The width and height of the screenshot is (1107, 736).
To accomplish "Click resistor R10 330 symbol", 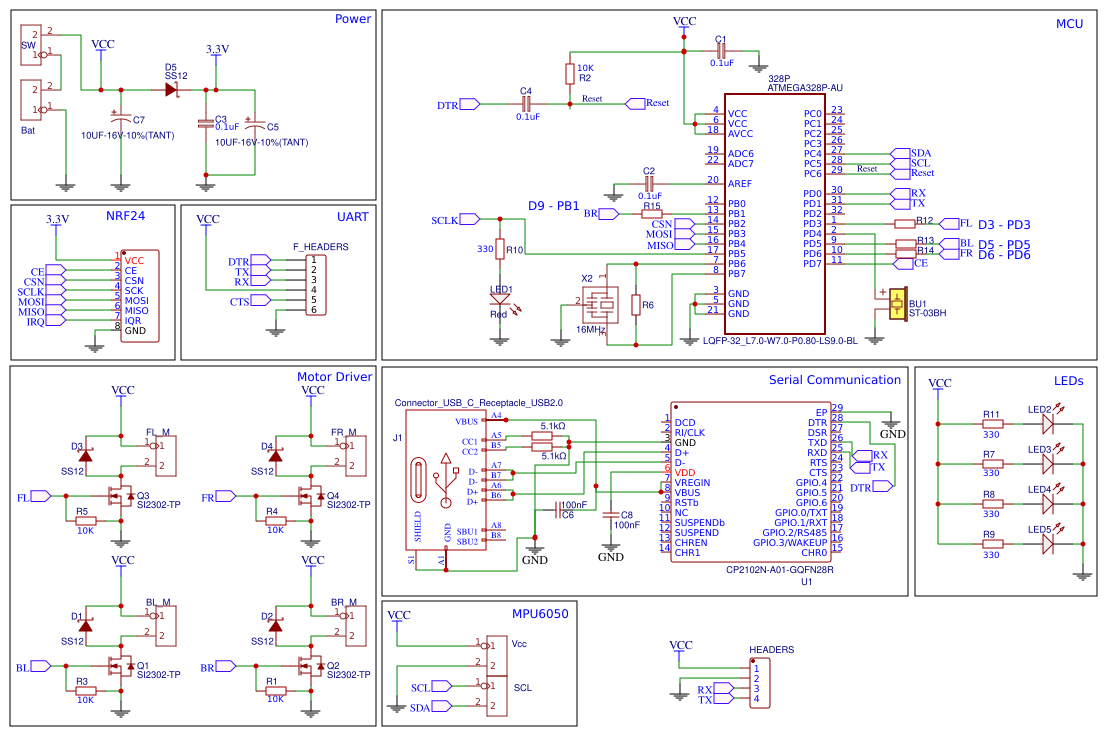I will pyautogui.click(x=500, y=249).
